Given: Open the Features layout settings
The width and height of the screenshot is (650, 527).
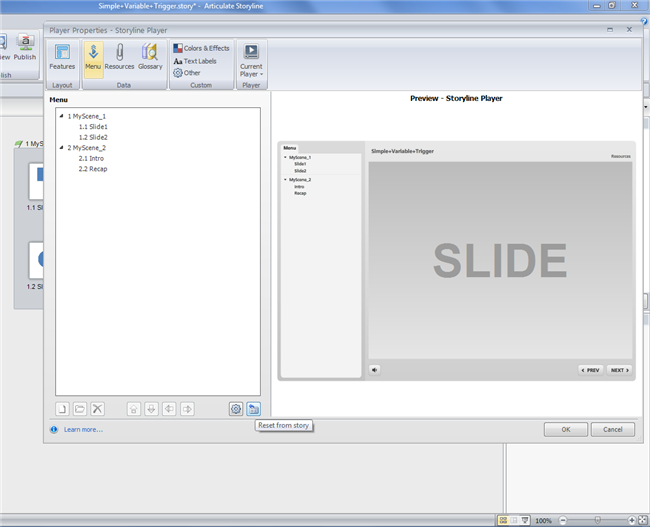Looking at the screenshot, I should 62,58.
